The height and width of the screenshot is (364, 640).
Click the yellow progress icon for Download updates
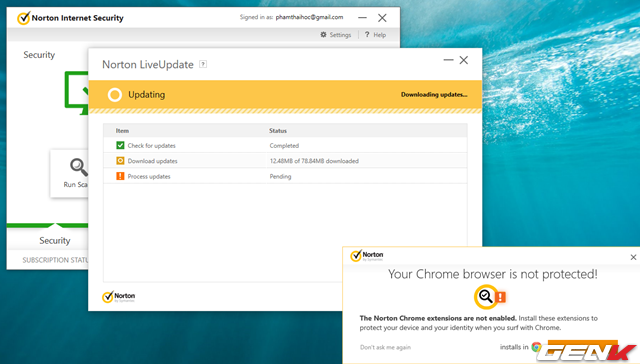pyautogui.click(x=120, y=161)
